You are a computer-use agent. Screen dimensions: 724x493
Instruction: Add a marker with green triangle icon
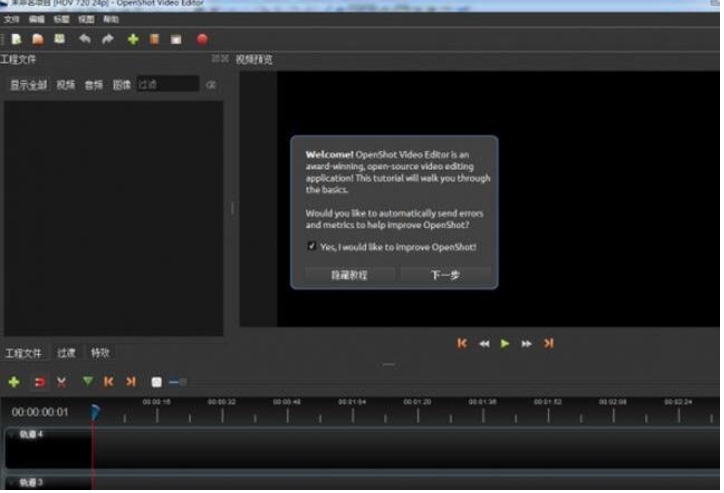pos(87,382)
